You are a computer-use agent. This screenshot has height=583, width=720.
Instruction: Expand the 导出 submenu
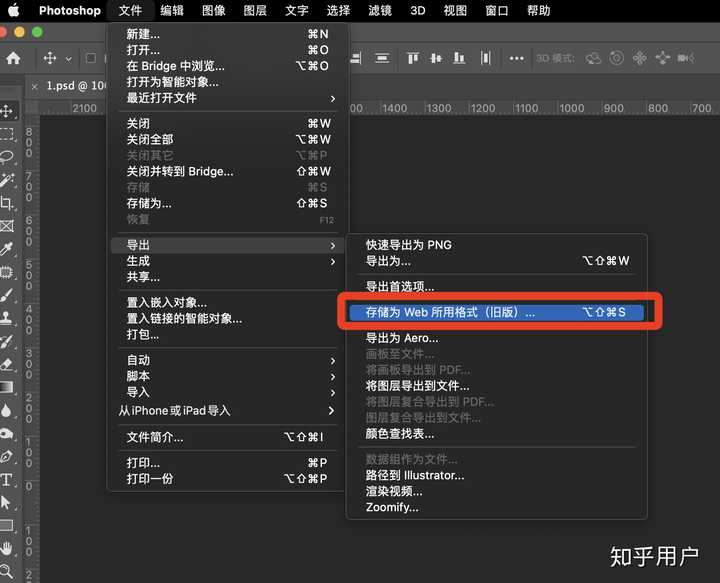[x=228, y=245]
